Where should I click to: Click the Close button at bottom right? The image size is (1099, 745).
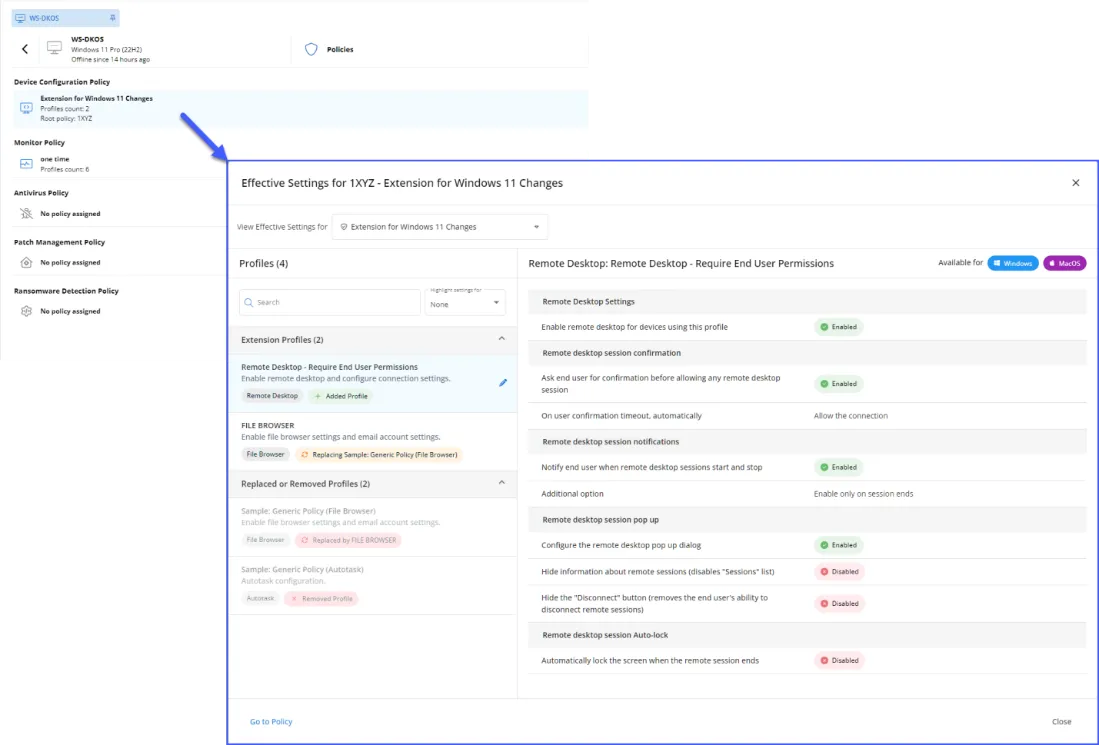[1061, 721]
